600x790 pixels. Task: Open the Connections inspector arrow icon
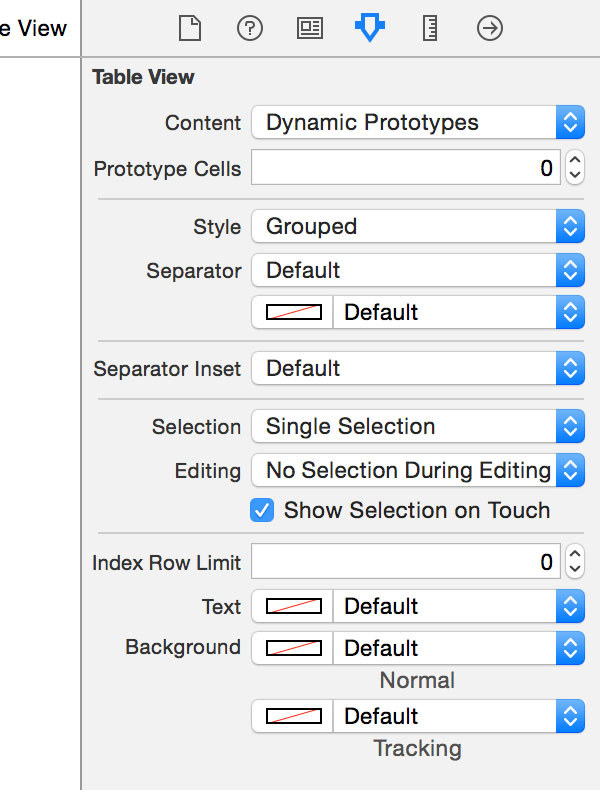click(x=490, y=28)
